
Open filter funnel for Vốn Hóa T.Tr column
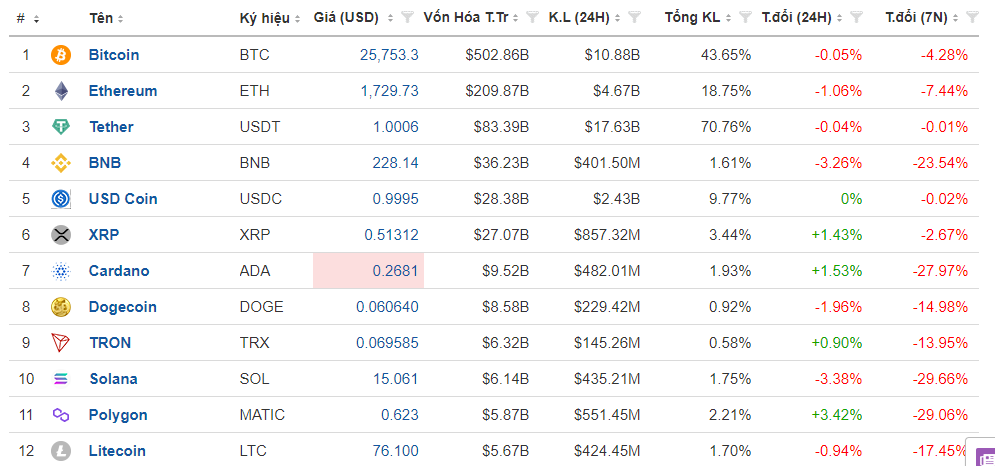click(533, 18)
